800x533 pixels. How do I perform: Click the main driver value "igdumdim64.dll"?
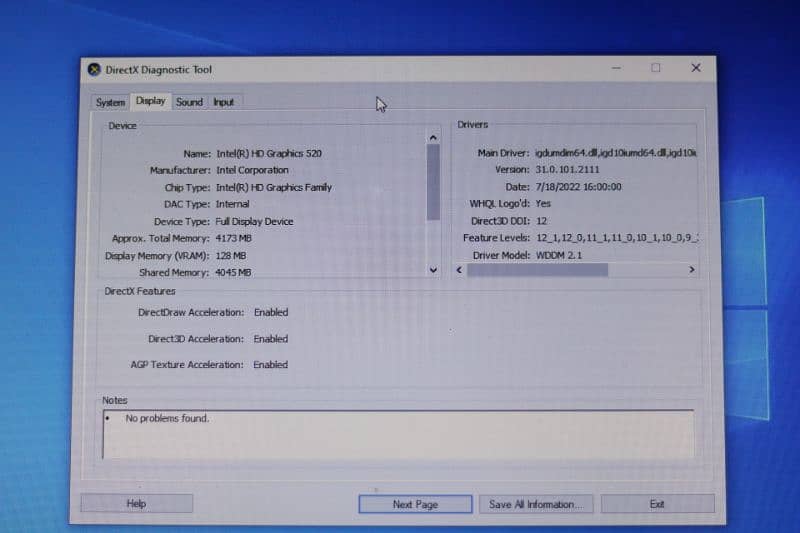[x=566, y=153]
